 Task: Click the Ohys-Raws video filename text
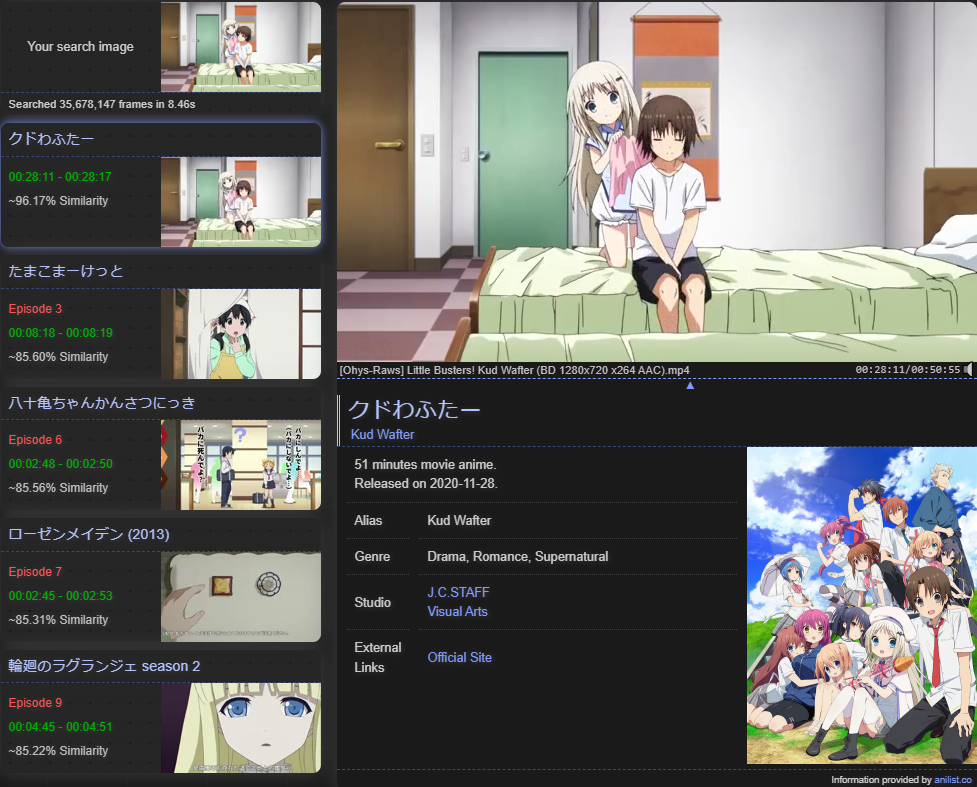point(514,370)
